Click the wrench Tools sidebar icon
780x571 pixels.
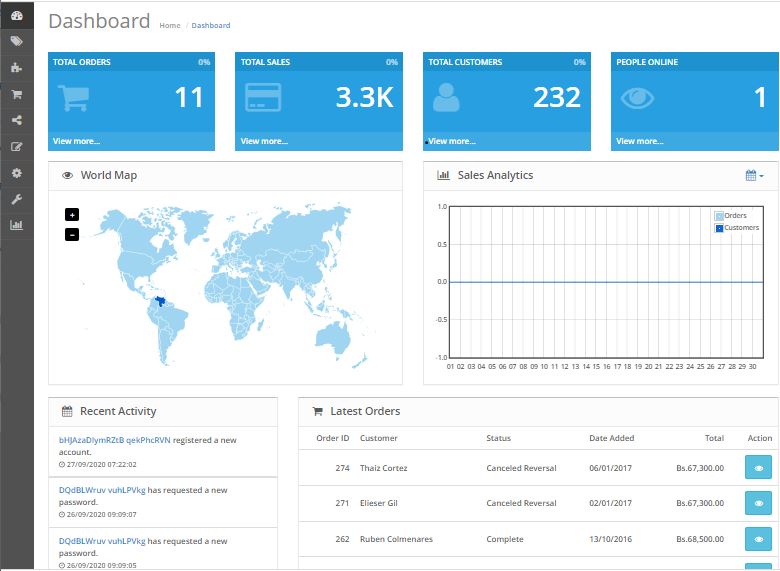click(16, 199)
